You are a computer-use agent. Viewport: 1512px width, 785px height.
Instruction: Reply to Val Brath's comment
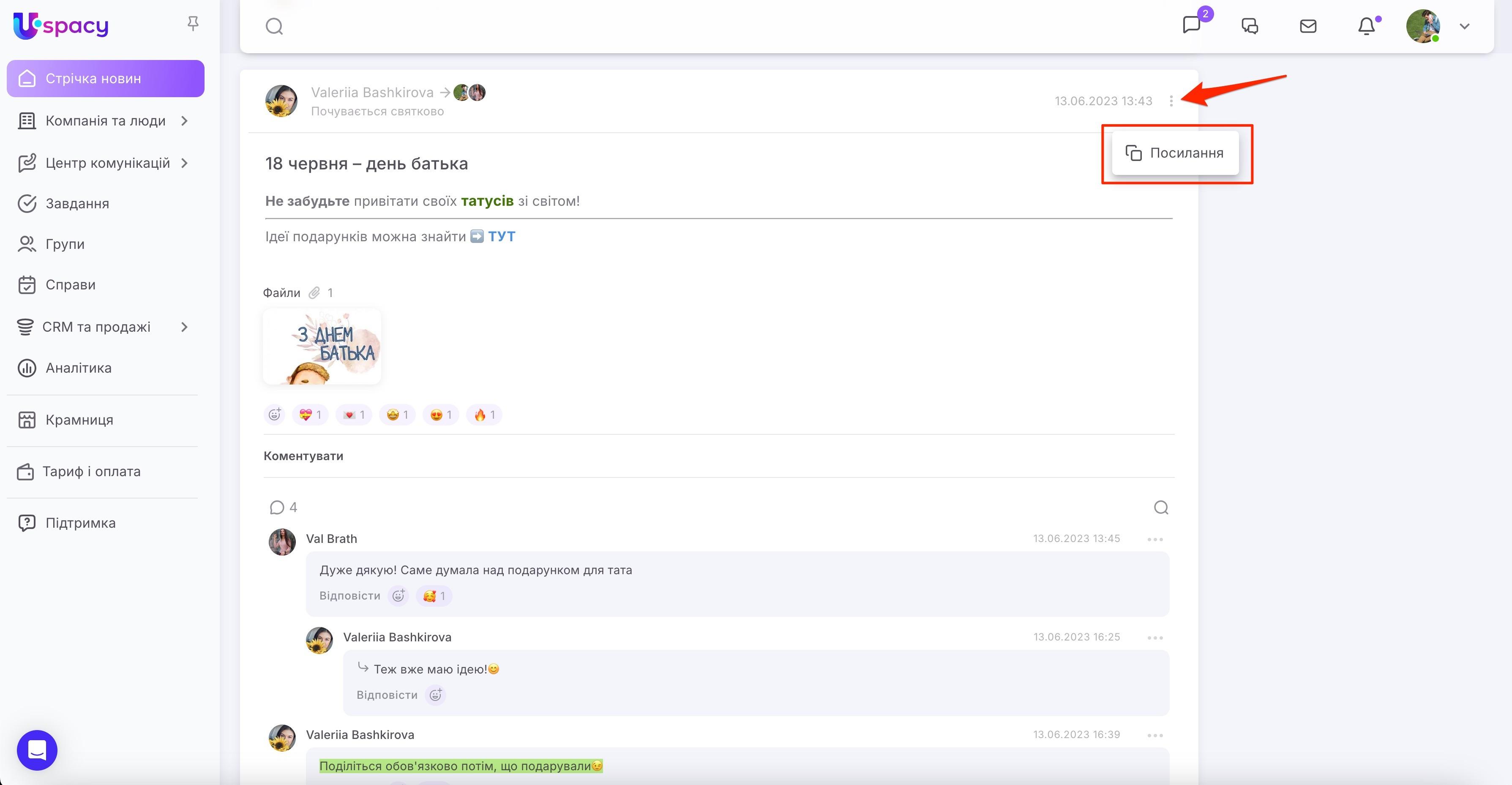[349, 595]
